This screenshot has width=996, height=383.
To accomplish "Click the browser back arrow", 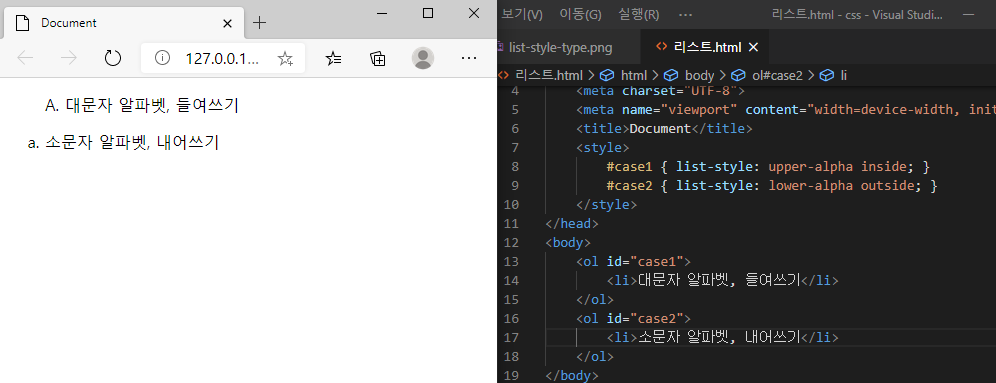I will (25, 58).
